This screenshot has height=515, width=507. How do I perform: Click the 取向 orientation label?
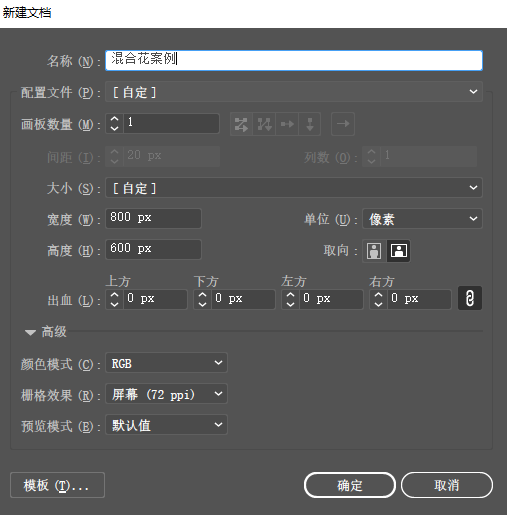(340, 251)
